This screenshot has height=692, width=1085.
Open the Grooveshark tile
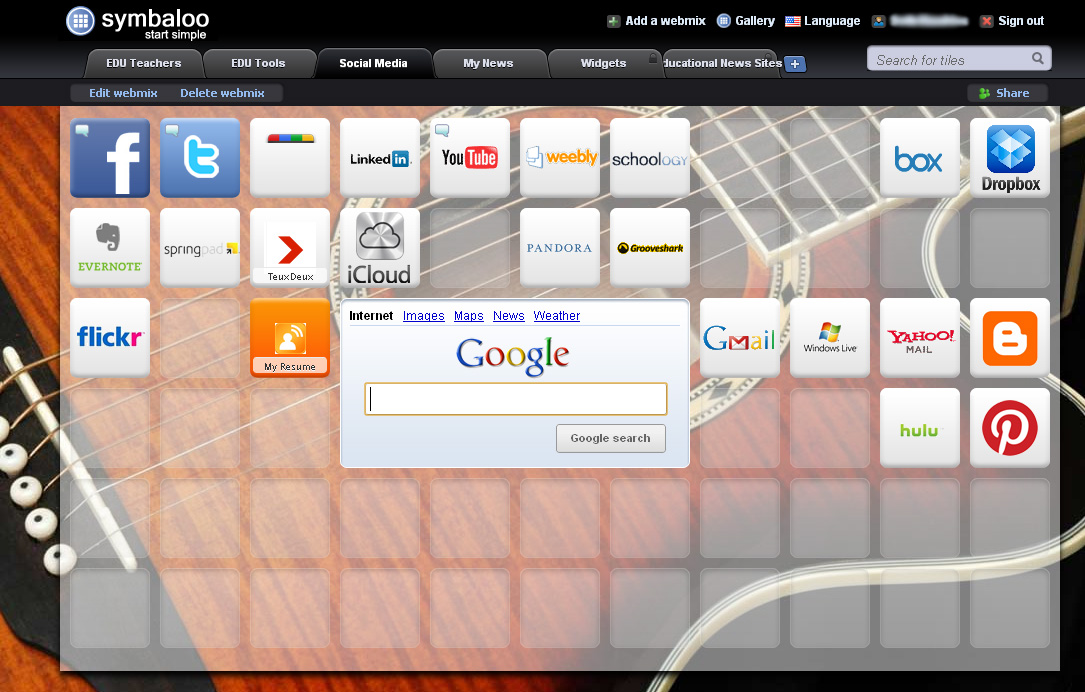[x=650, y=248]
